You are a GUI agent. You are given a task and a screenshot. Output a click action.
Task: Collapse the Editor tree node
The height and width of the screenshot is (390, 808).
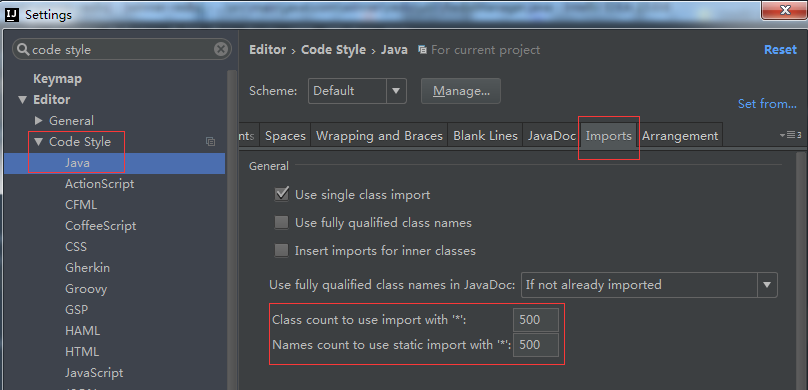22,99
